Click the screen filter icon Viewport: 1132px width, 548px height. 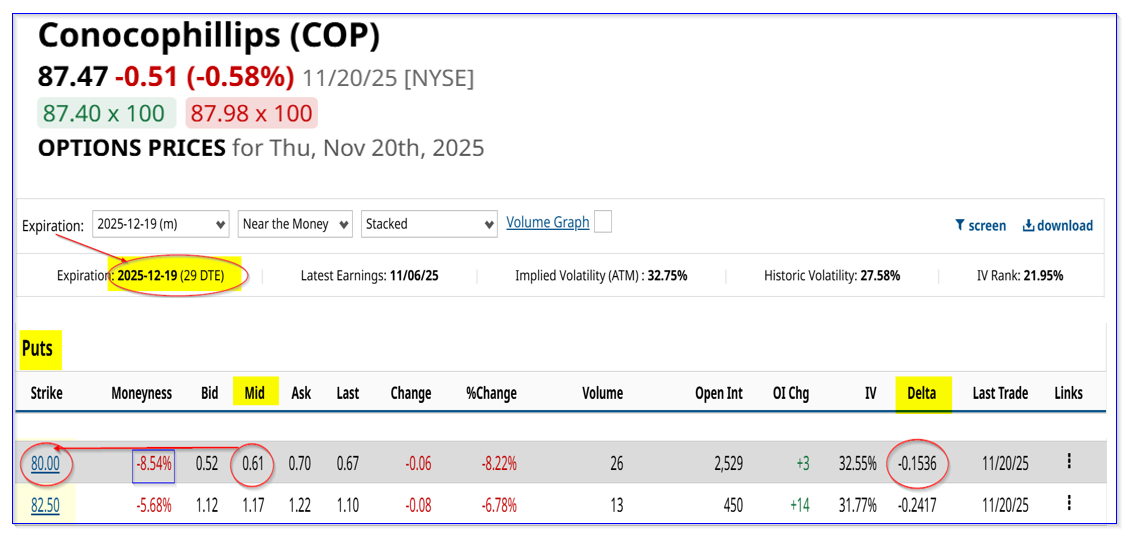tap(960, 226)
